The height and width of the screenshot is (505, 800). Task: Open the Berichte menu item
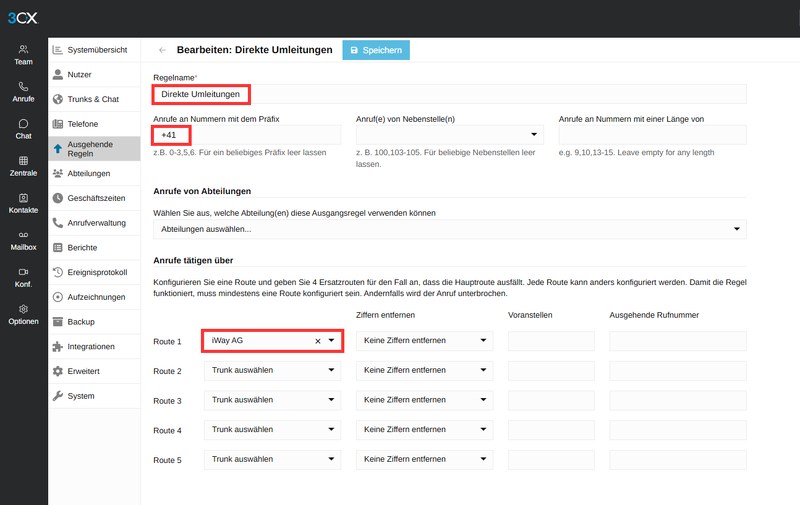pos(94,247)
